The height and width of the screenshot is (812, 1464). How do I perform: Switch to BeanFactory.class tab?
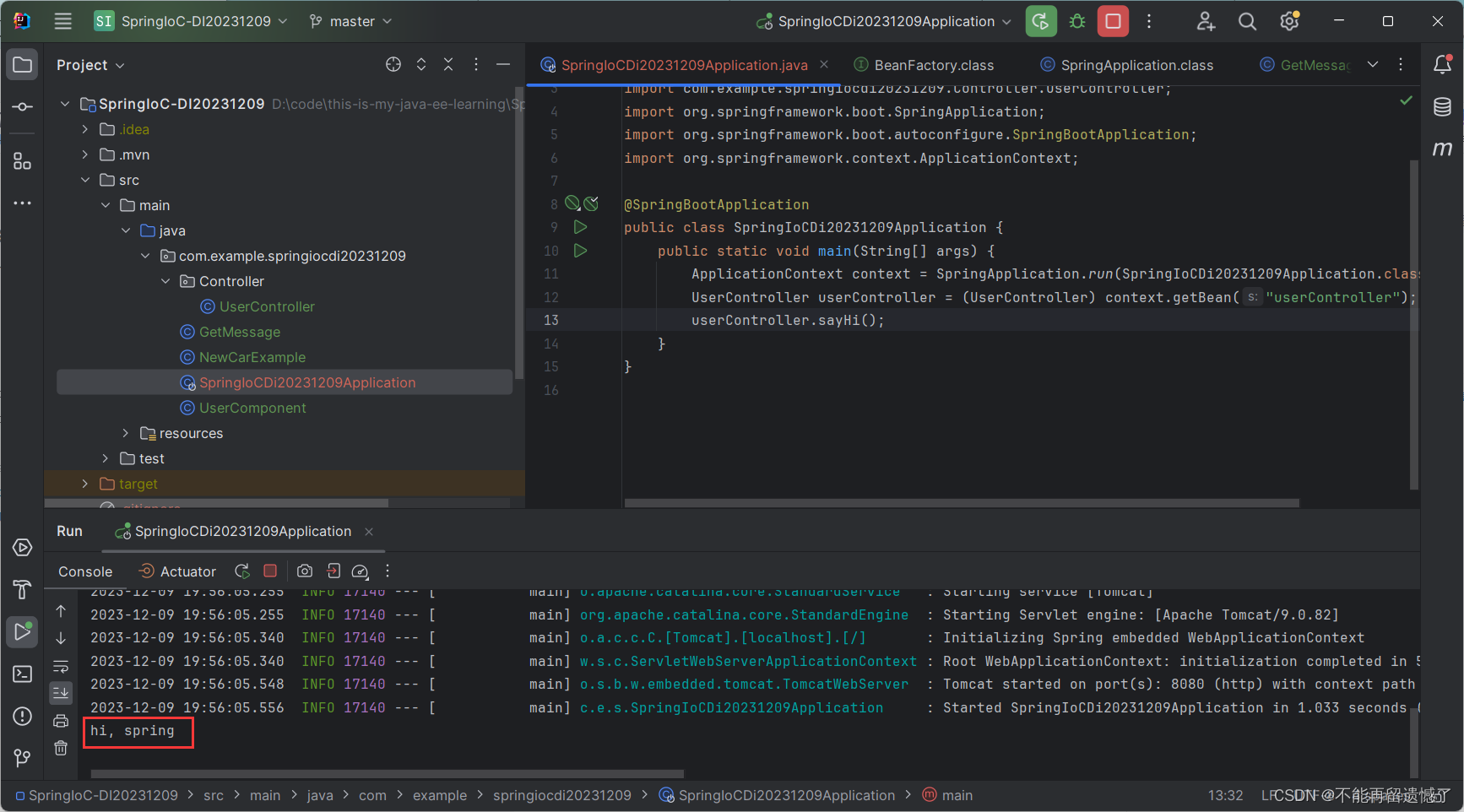pyautogui.click(x=924, y=65)
